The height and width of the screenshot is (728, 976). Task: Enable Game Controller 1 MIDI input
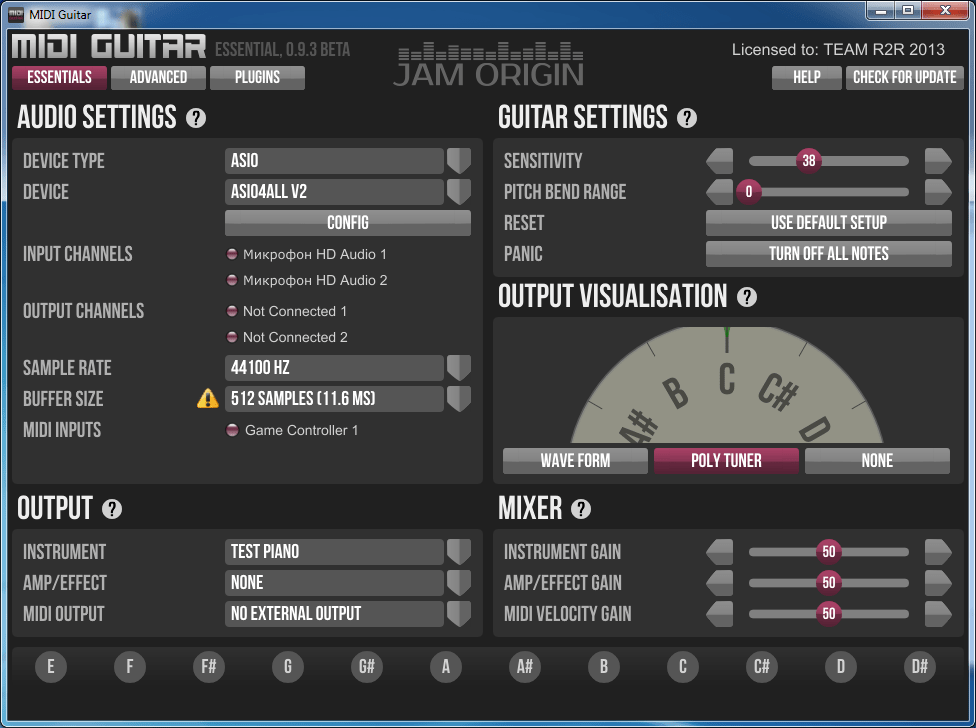click(232, 430)
